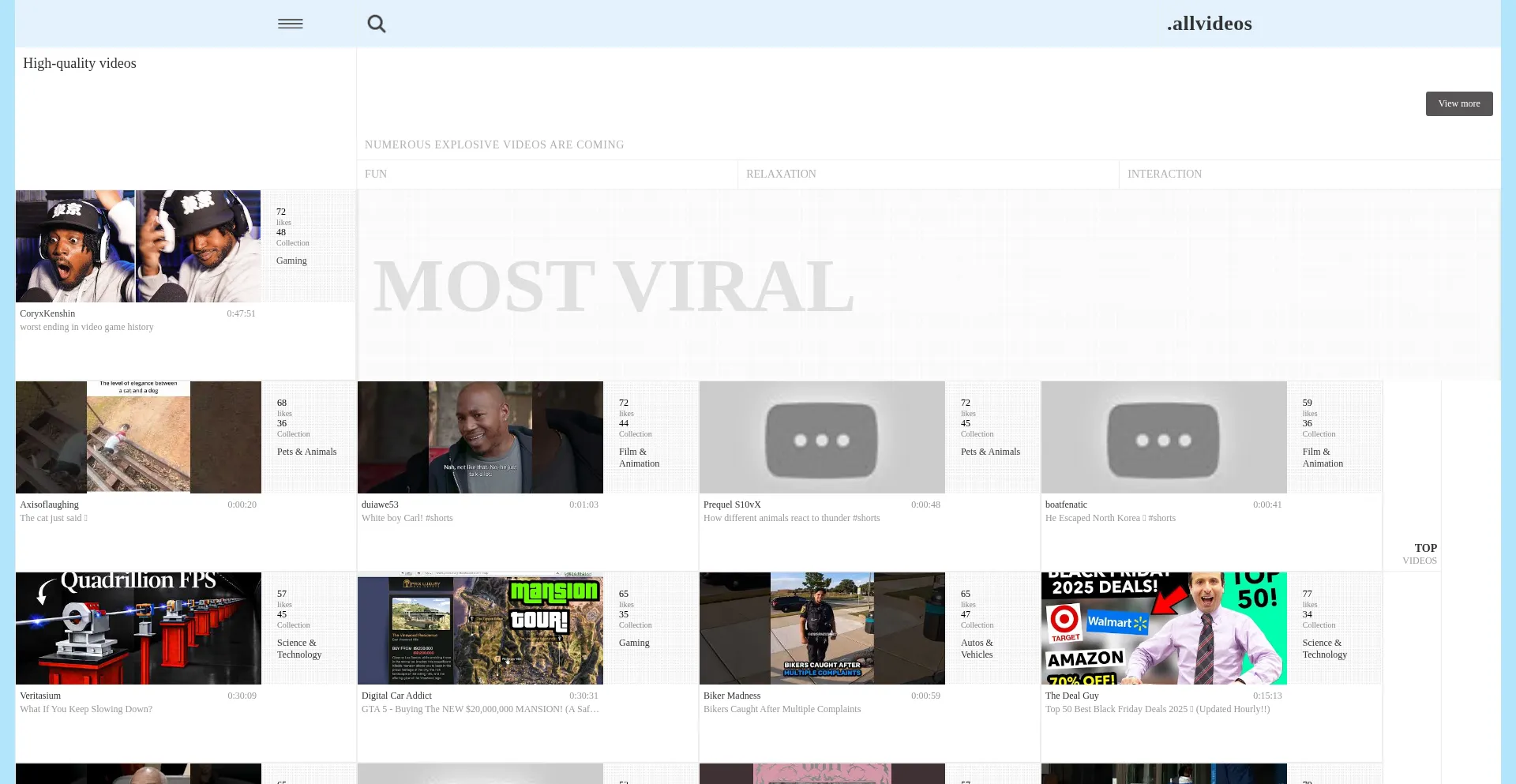1516x784 pixels.
Task: Open 'He Escaped North Korea' title
Action: click(1110, 518)
